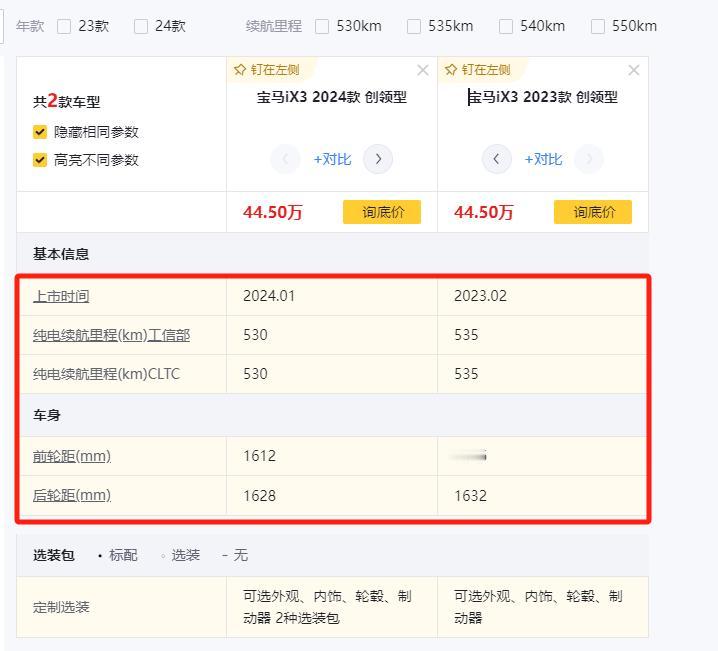Click the 标配 legend entry
718x651 pixels.
tap(118, 555)
